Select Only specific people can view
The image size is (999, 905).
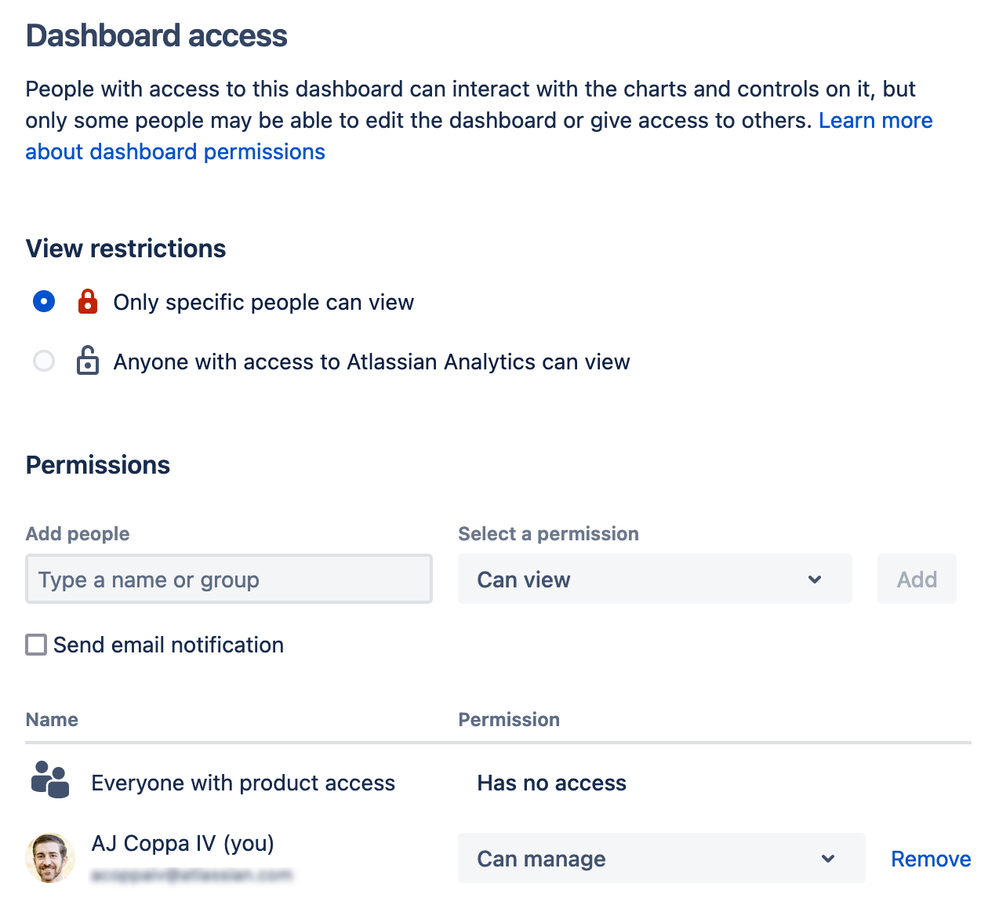point(44,302)
